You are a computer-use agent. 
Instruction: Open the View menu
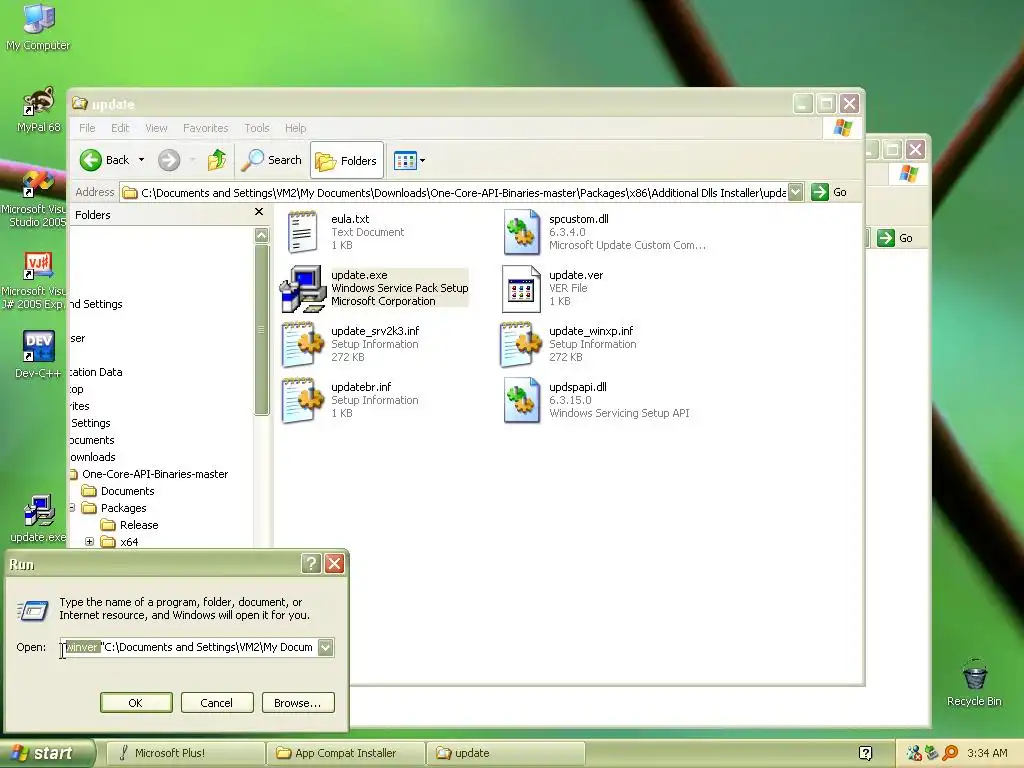(x=156, y=128)
